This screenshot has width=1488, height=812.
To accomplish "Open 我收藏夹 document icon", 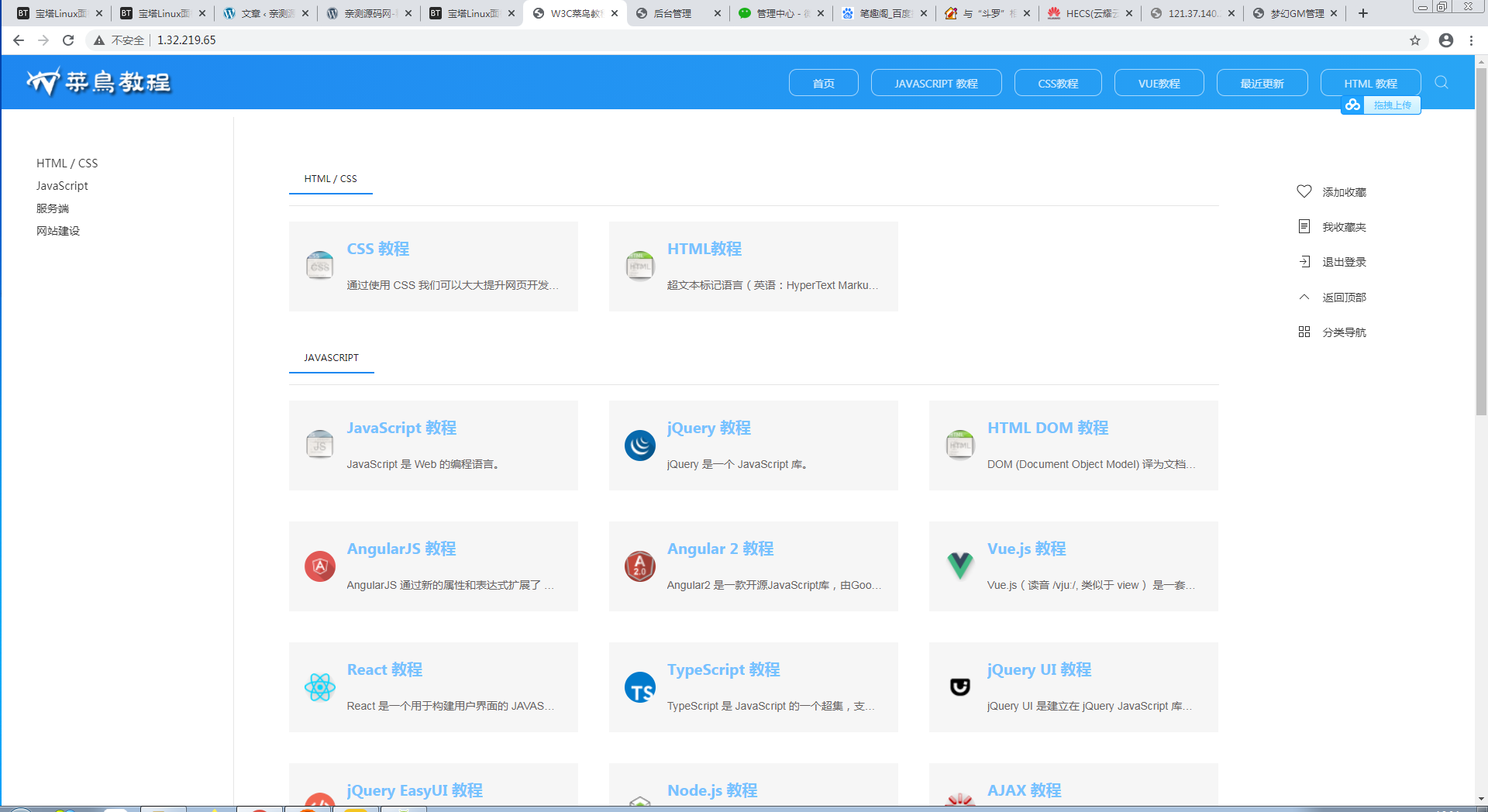I will point(1304,226).
